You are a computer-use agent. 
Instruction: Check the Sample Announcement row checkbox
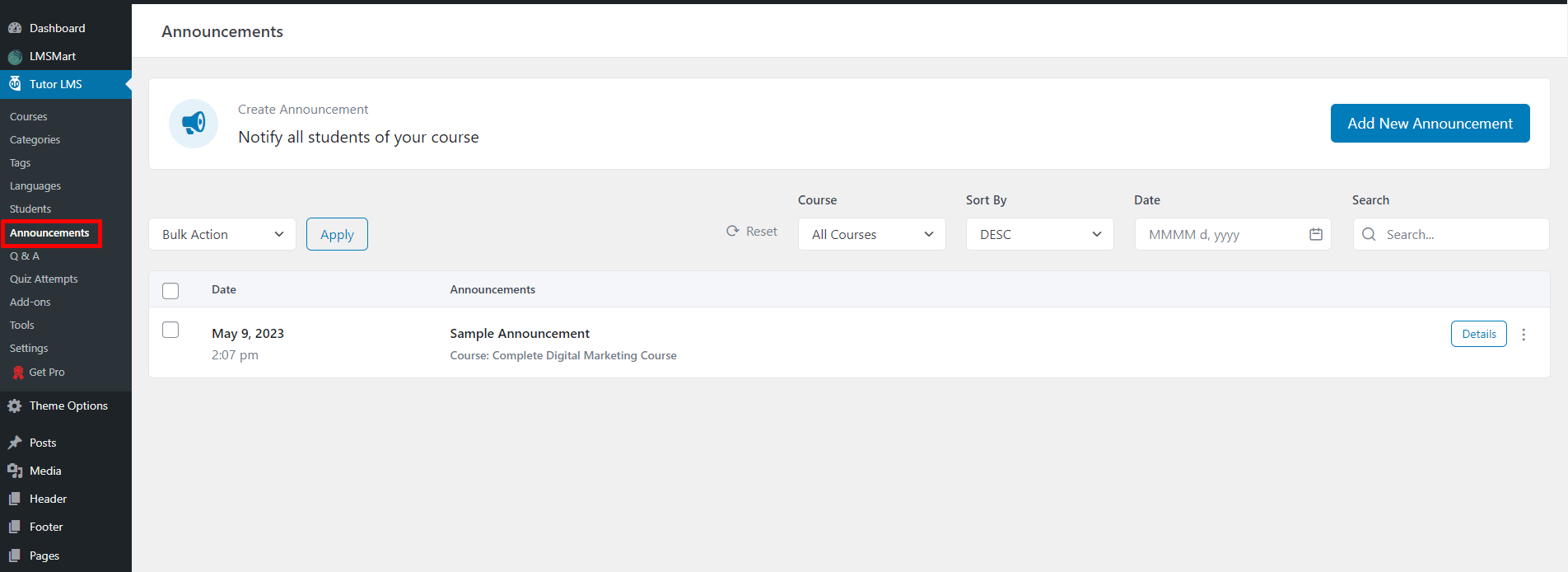pos(170,330)
